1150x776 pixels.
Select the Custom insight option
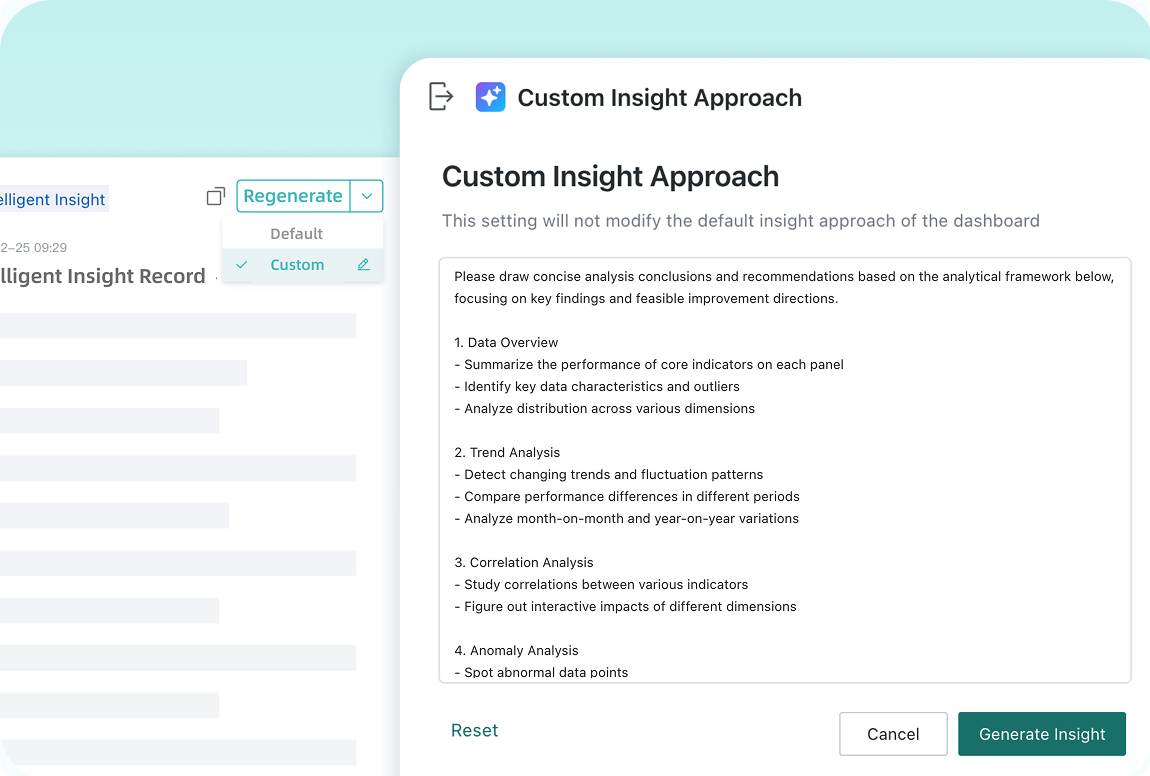point(297,265)
